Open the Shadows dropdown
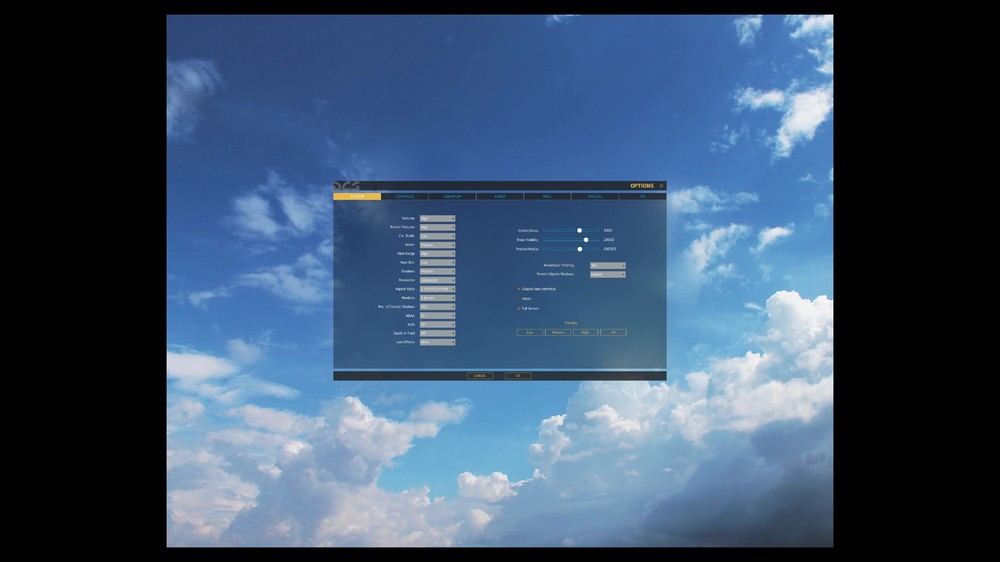The image size is (1000, 562). [x=438, y=271]
